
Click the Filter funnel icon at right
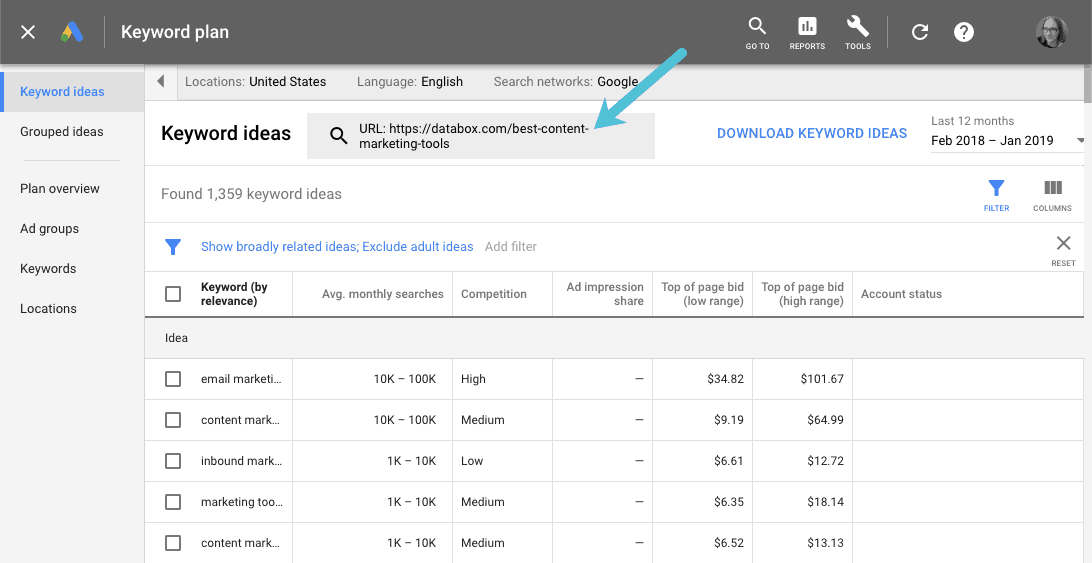tap(996, 189)
